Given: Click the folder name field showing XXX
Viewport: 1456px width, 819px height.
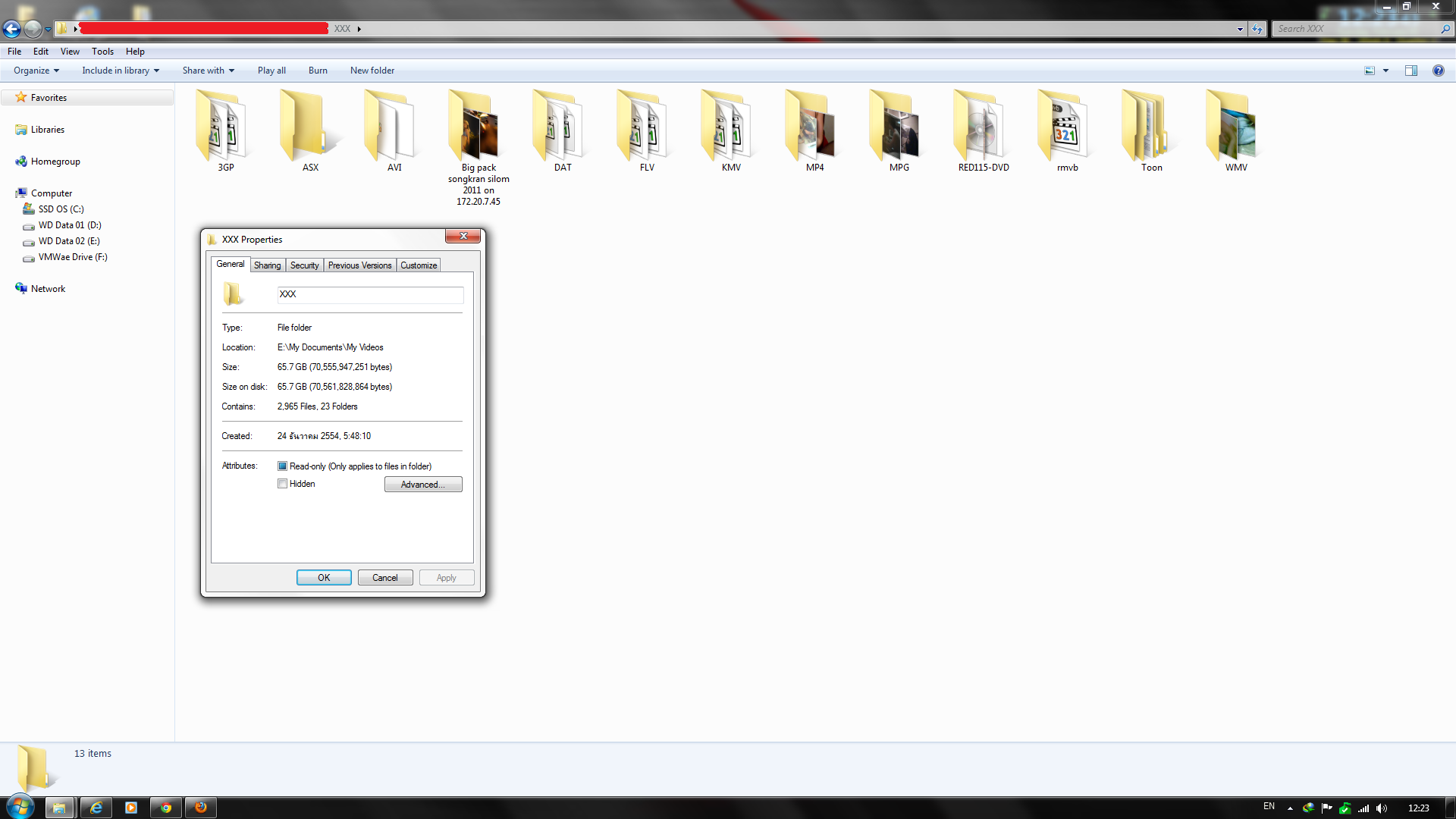Looking at the screenshot, I should pos(369,294).
